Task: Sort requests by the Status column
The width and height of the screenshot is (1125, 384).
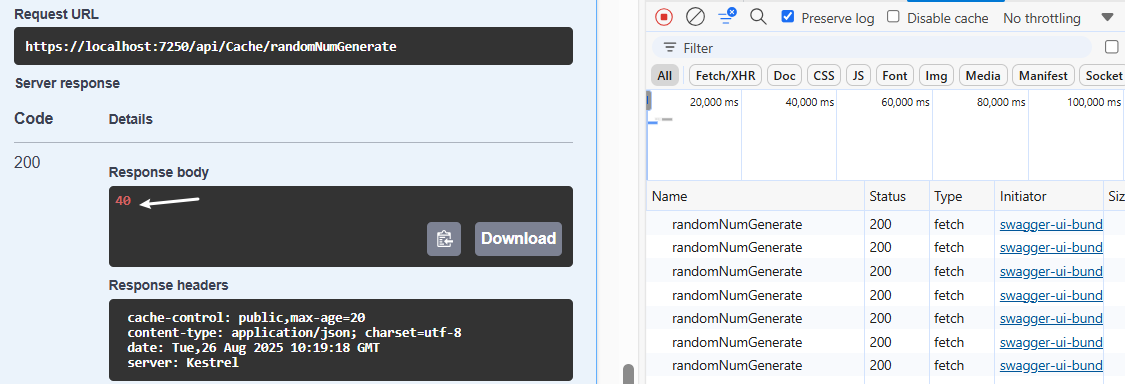Action: pos(896,196)
